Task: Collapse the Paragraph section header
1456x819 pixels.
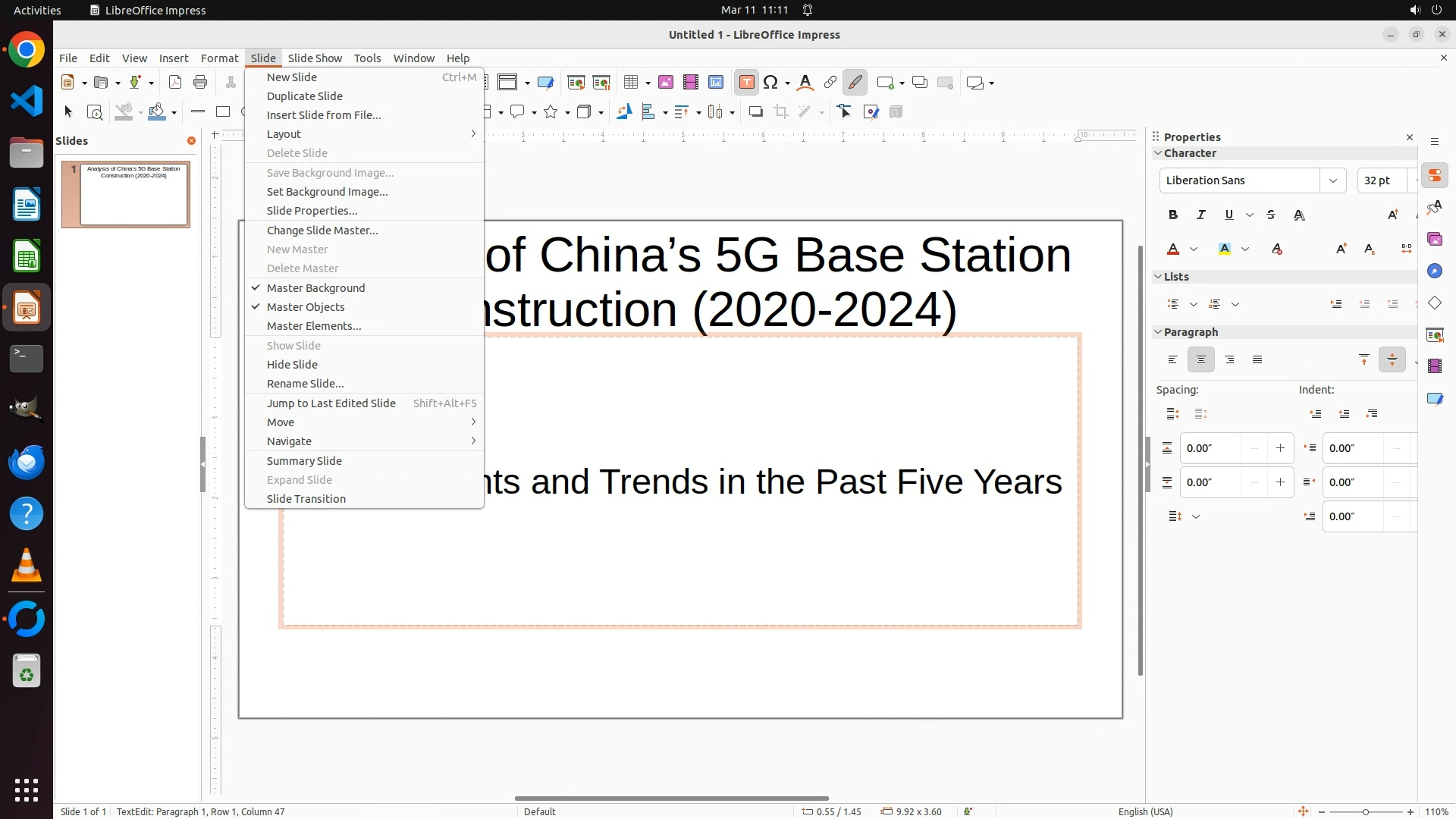Action: point(1190,332)
